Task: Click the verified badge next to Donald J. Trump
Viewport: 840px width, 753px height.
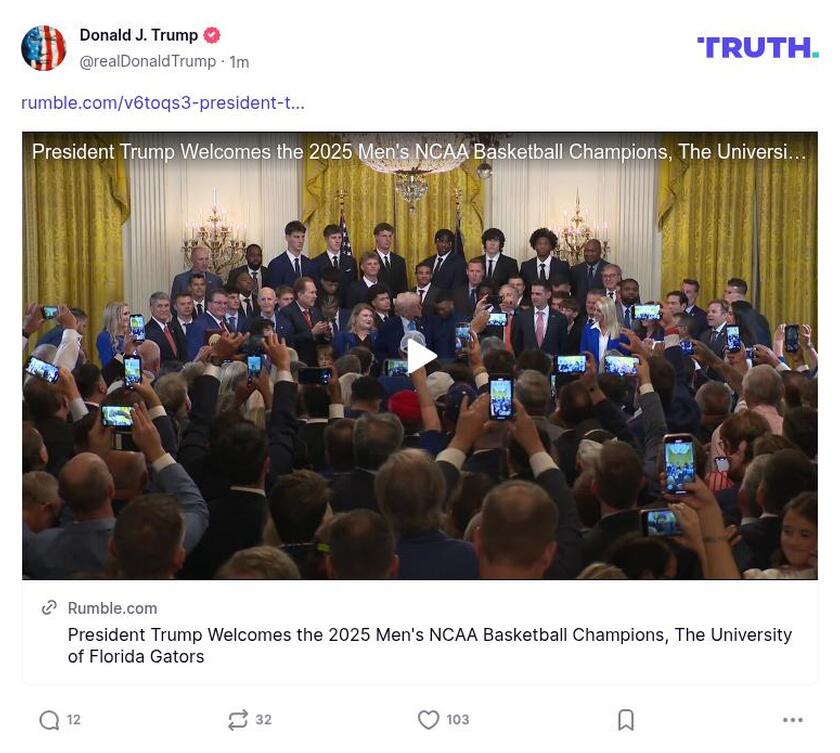Action: pyautogui.click(x=210, y=33)
